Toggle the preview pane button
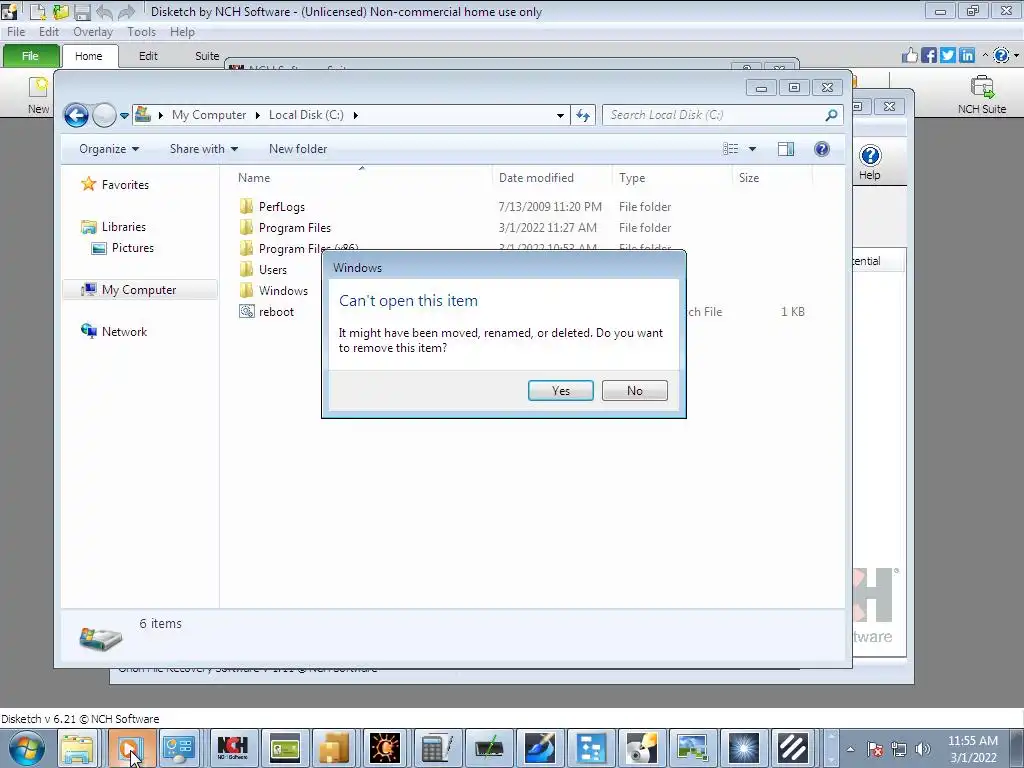The image size is (1024, 768). (786, 149)
